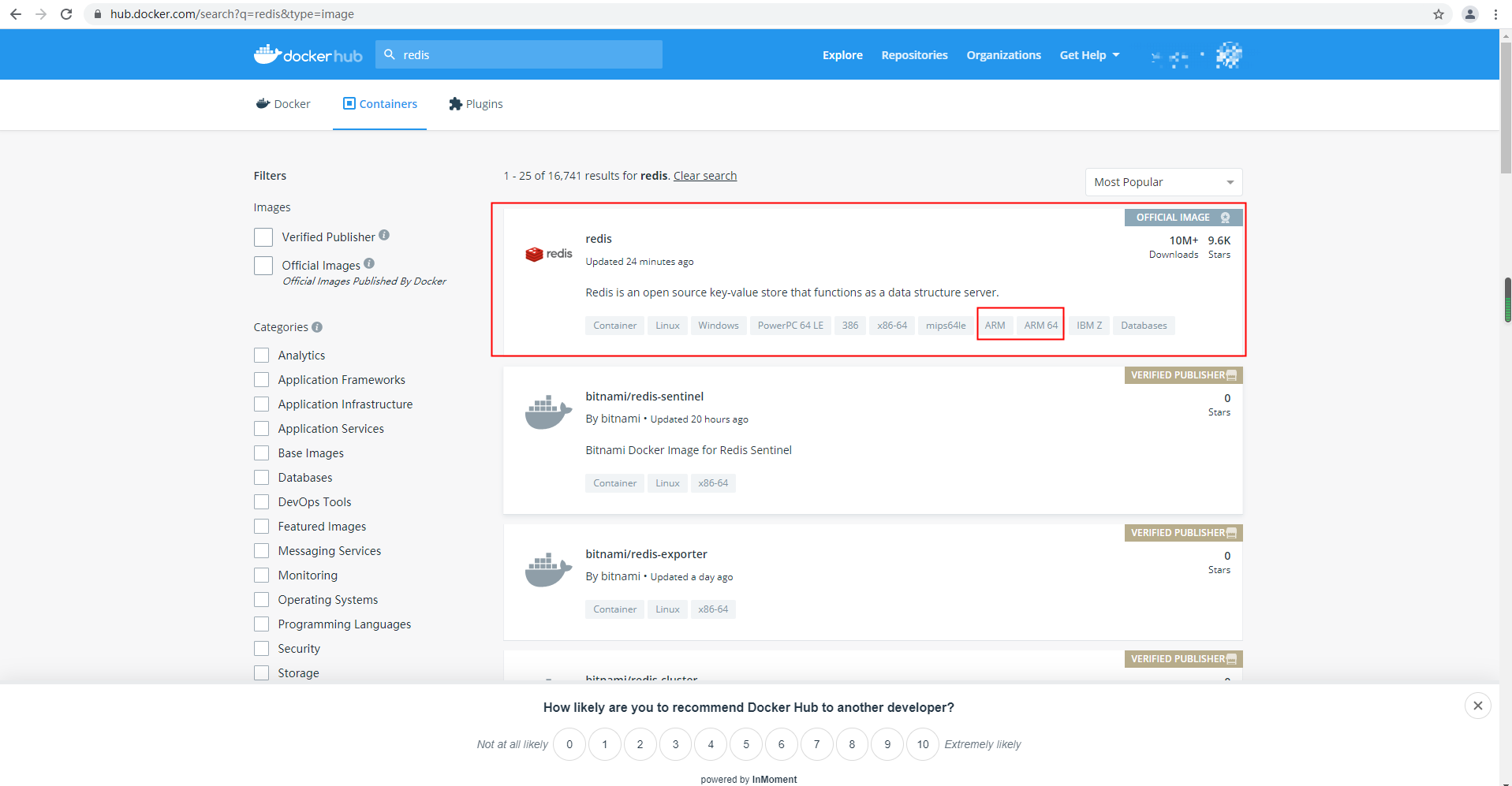
Task: Bookmark the page using the star icon
Action: [x=1439, y=13]
